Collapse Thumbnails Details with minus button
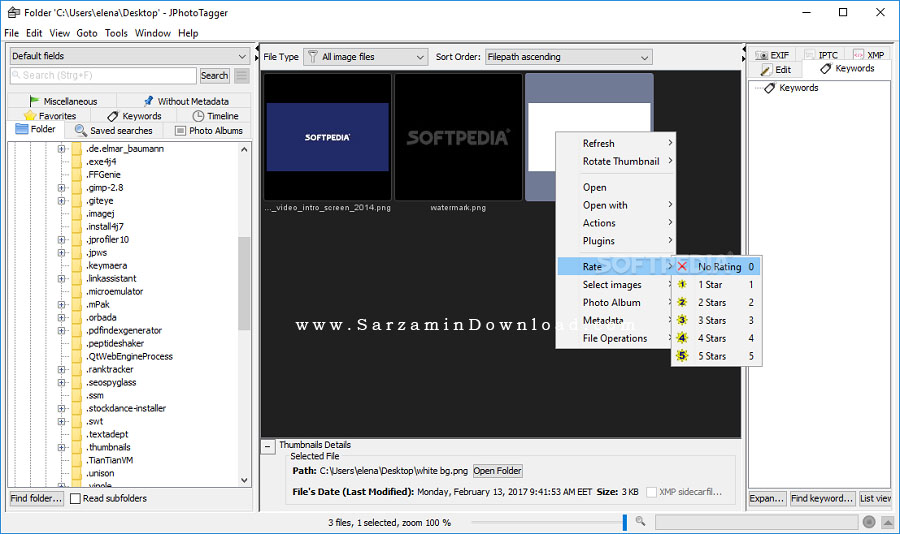900x534 pixels. (x=268, y=446)
